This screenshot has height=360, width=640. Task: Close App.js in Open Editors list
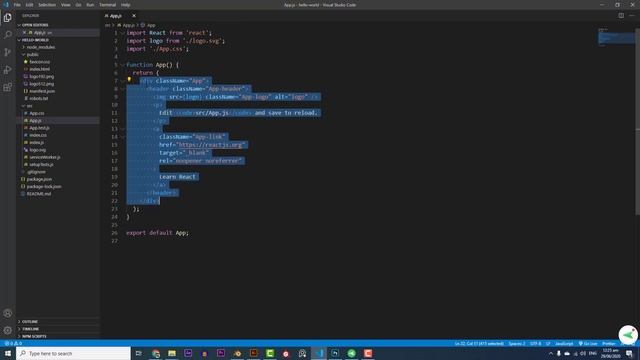pos(24,32)
